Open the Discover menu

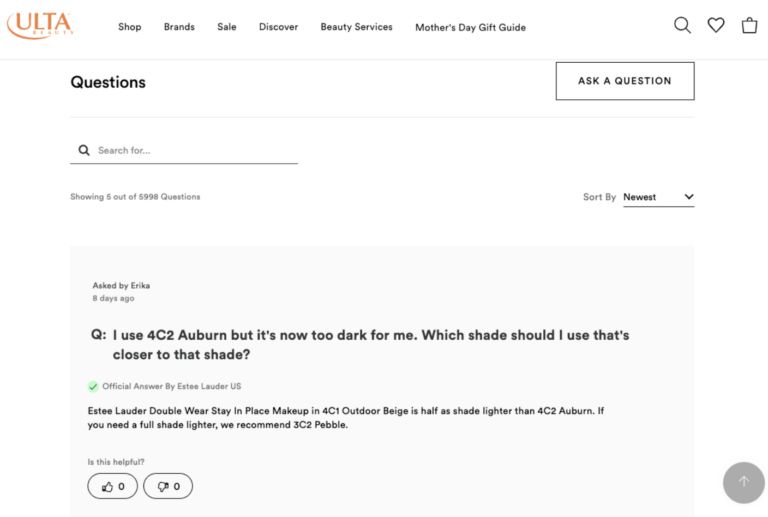click(x=278, y=27)
